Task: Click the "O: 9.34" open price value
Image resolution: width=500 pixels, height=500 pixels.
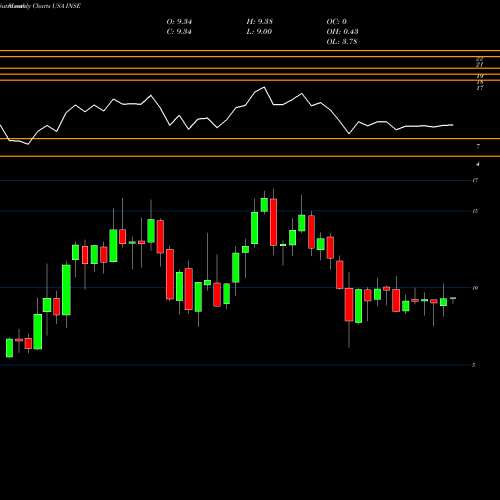Action: pyautogui.click(x=179, y=22)
